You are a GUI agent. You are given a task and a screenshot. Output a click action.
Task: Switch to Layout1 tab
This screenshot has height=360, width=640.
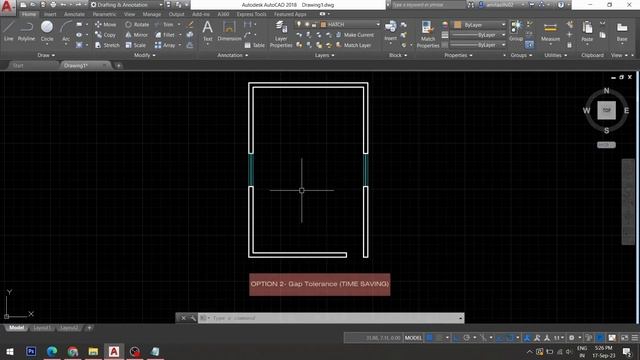pyautogui.click(x=42, y=328)
